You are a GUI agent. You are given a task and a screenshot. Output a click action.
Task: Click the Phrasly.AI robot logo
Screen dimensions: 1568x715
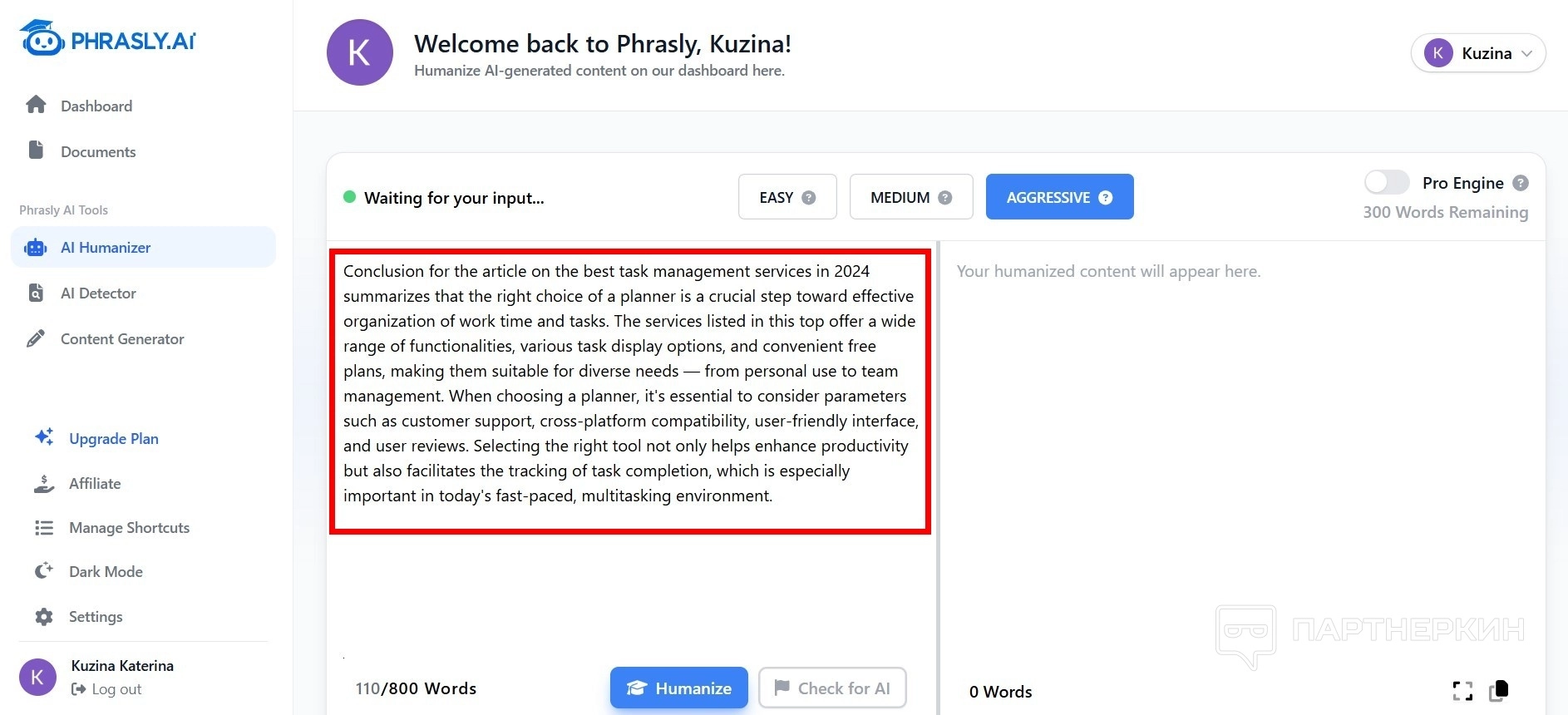coord(42,38)
